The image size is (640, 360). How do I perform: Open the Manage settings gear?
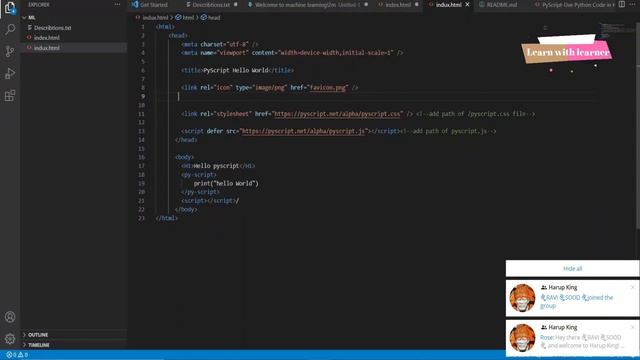[10, 338]
